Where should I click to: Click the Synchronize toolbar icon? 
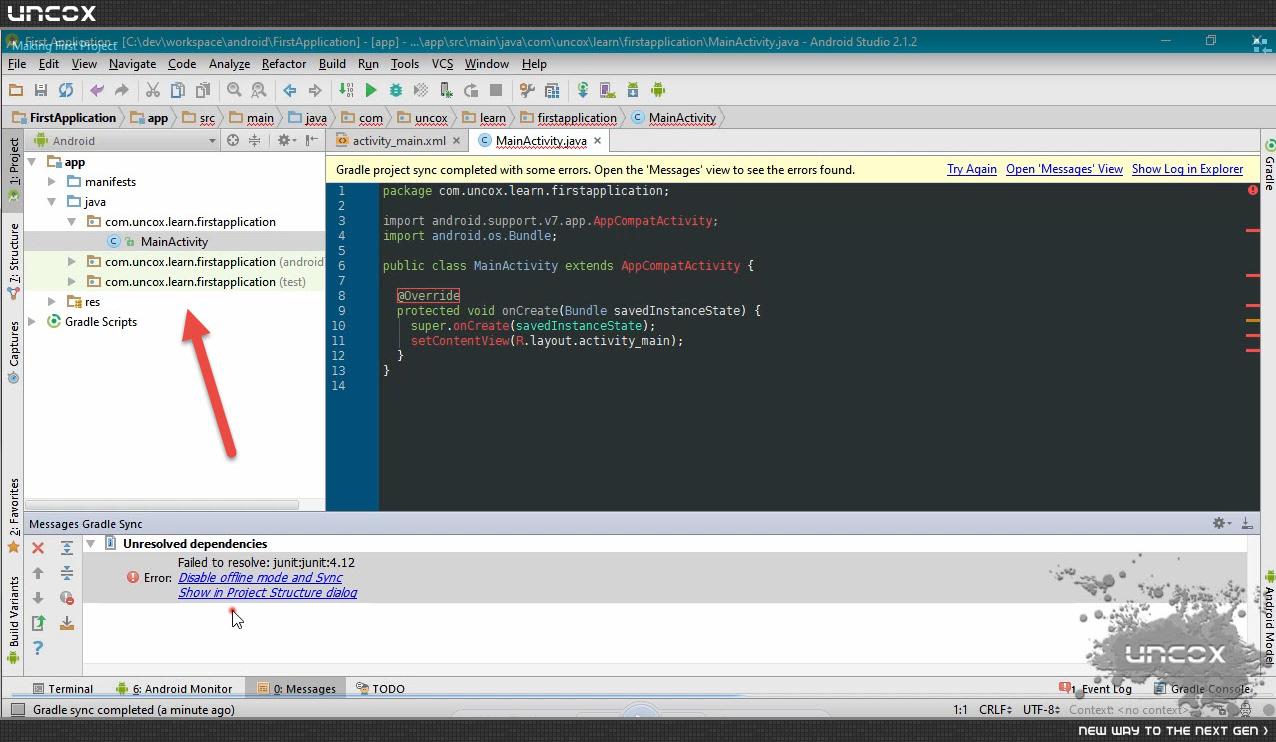click(x=66, y=90)
